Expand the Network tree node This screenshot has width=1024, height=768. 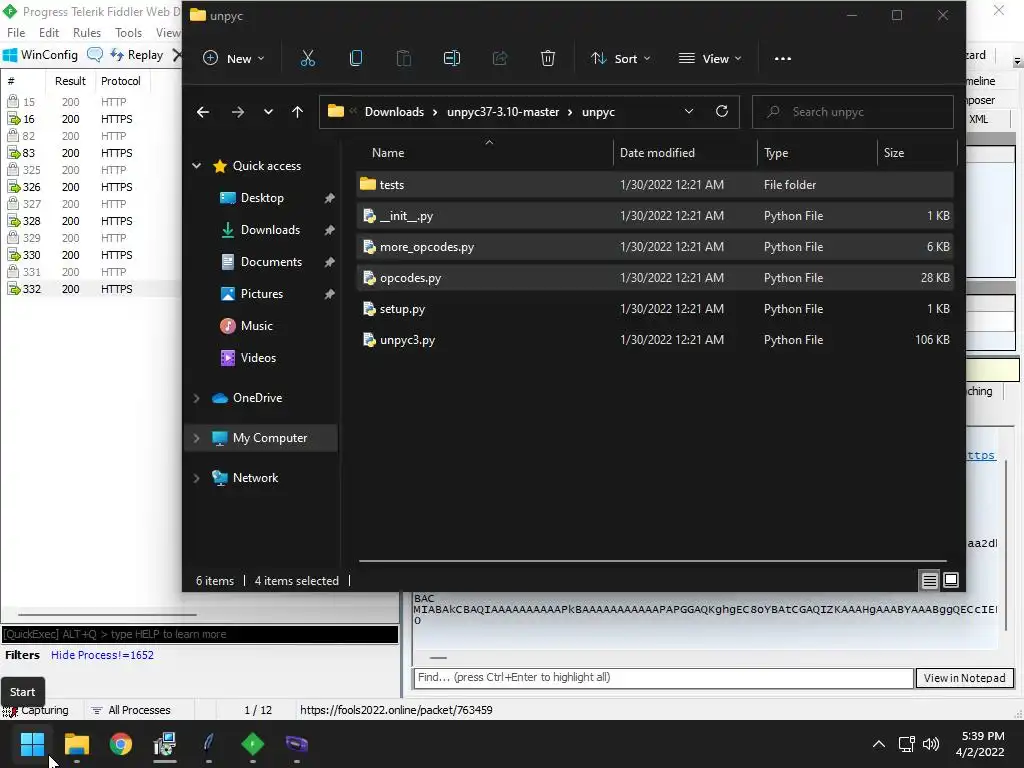(x=197, y=478)
